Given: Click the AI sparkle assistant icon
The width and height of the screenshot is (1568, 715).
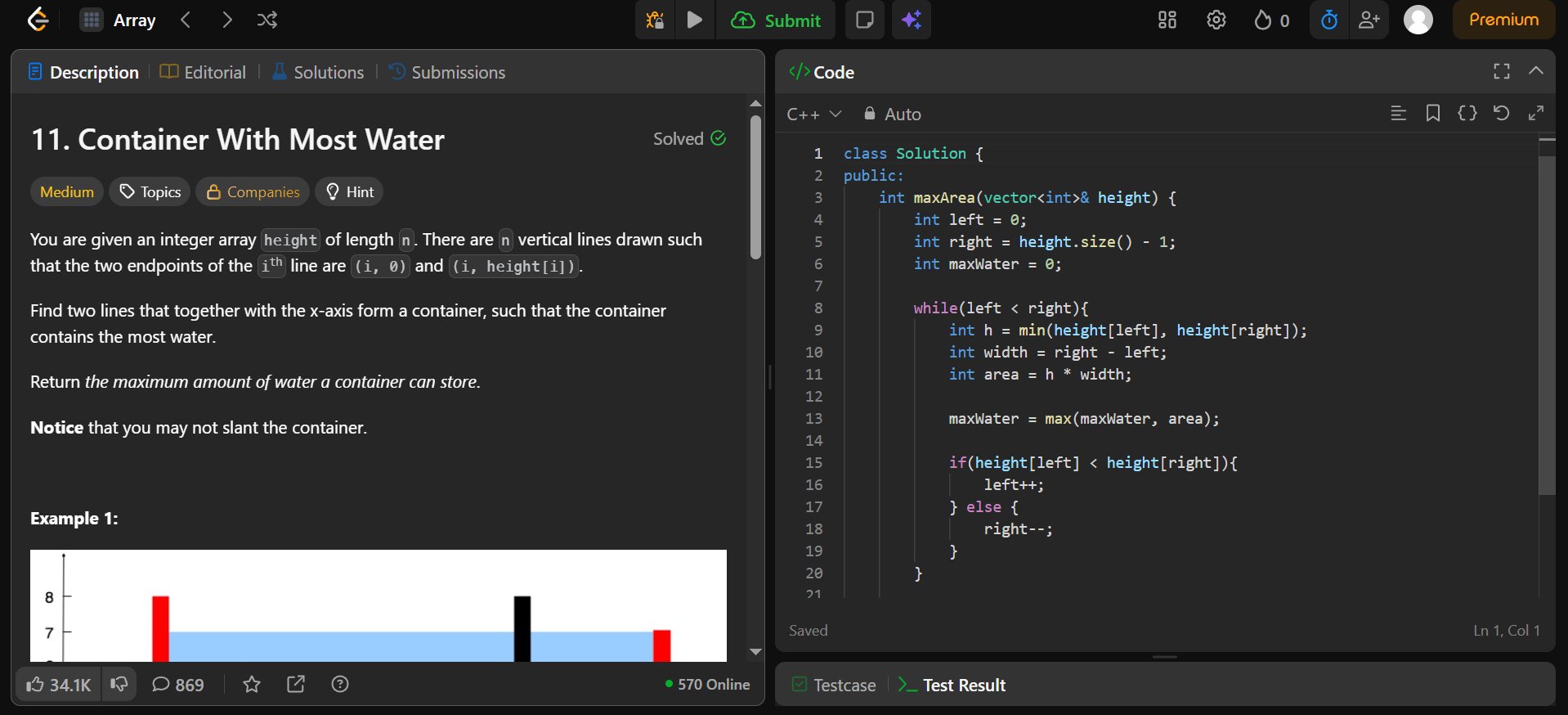Looking at the screenshot, I should (912, 20).
